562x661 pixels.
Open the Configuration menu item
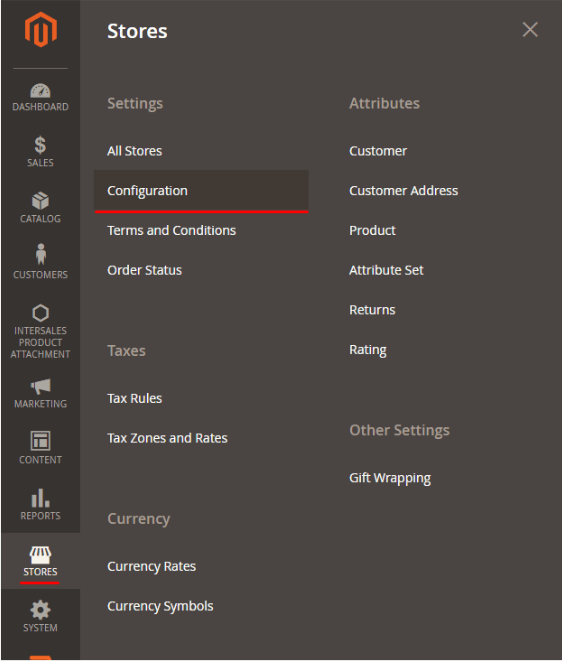pyautogui.click(x=201, y=191)
